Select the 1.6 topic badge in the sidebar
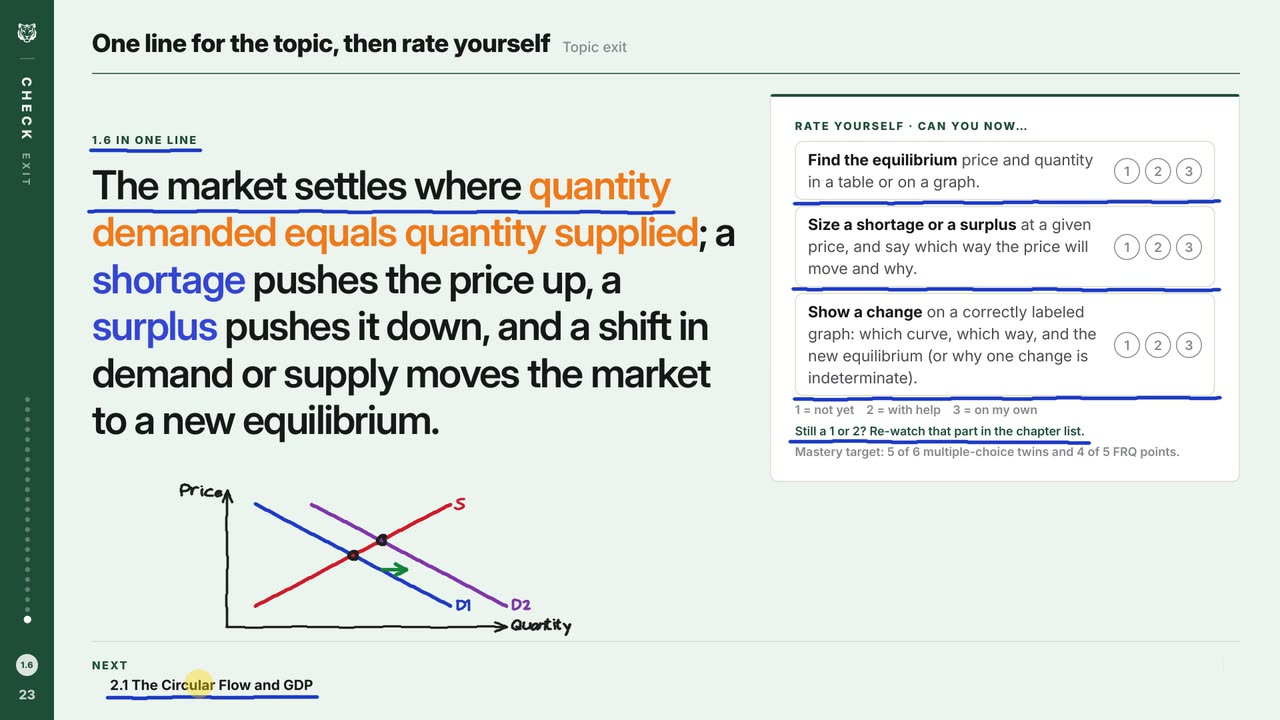Image resolution: width=1280 pixels, height=720 pixels. pyautogui.click(x=27, y=665)
